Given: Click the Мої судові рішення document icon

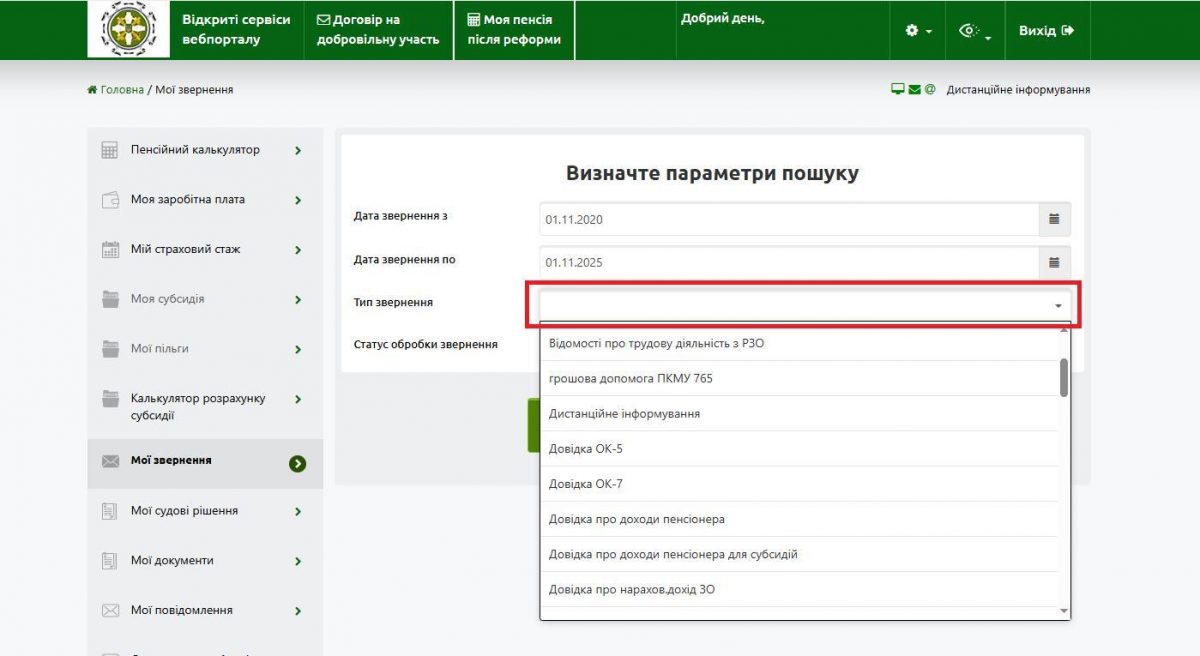Looking at the screenshot, I should [x=111, y=511].
